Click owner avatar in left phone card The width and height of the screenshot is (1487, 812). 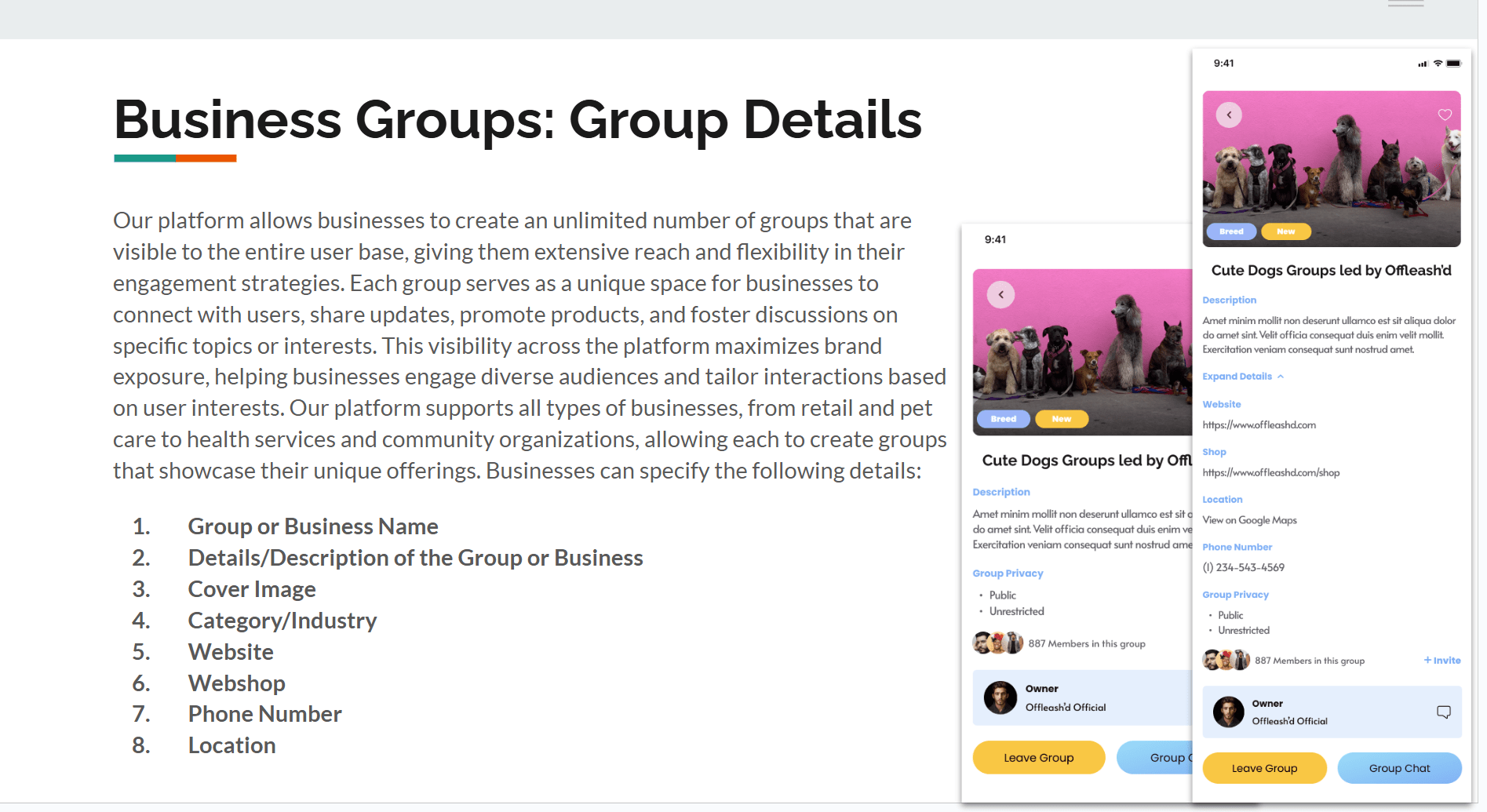point(1000,697)
